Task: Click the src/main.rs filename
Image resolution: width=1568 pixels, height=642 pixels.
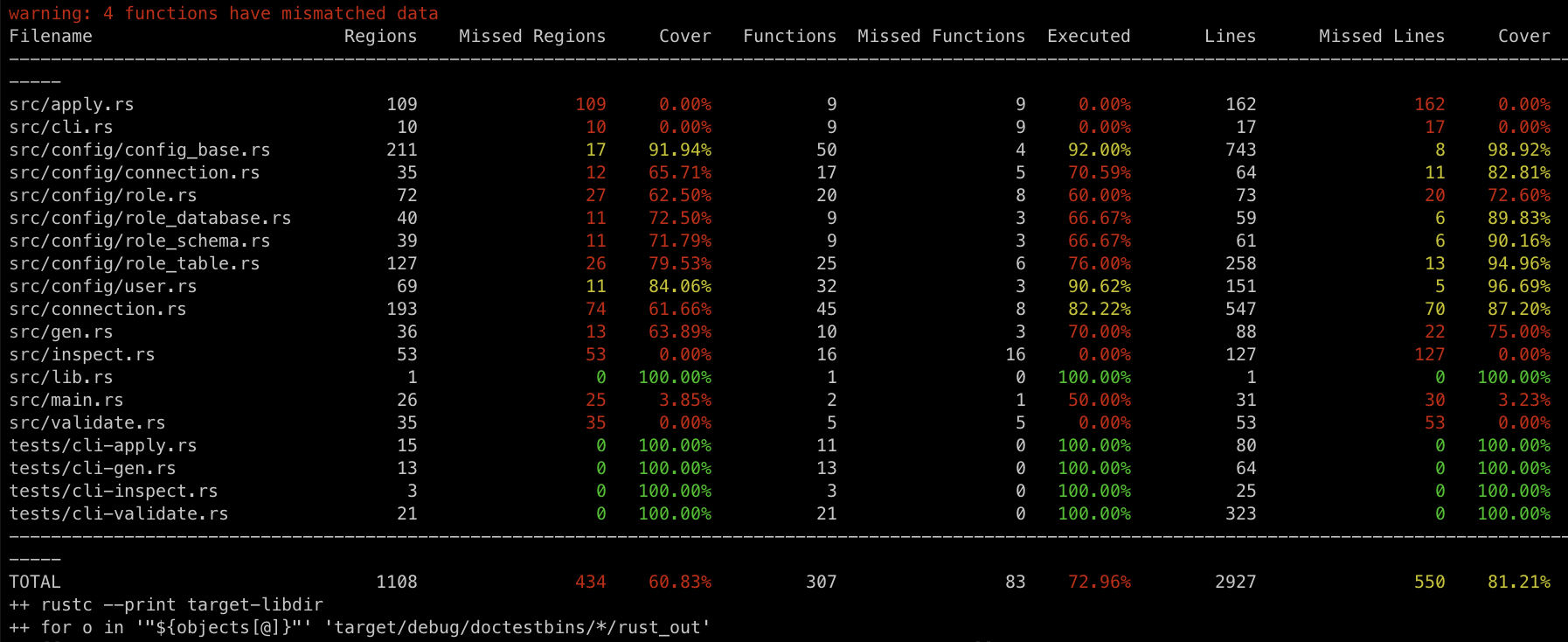Action: pyautogui.click(x=66, y=400)
